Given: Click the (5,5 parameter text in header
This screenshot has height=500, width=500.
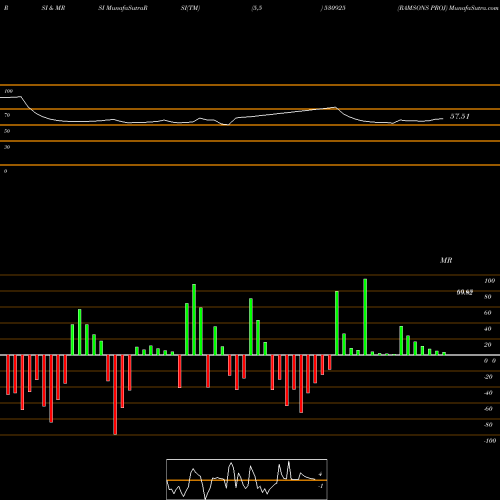Looking at the screenshot, I should 257,8.
